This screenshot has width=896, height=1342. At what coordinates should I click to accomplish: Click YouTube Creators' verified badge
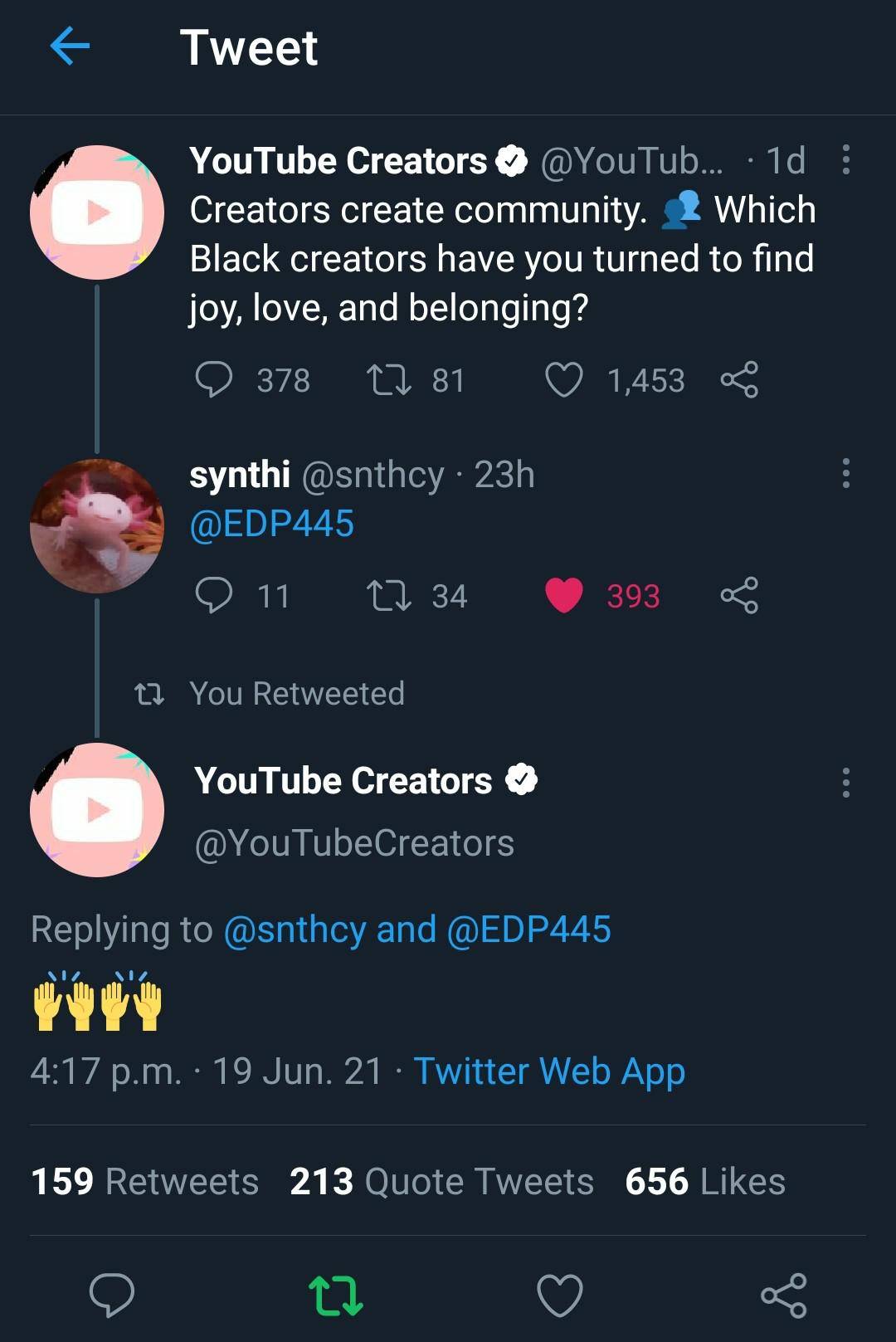coord(512,160)
